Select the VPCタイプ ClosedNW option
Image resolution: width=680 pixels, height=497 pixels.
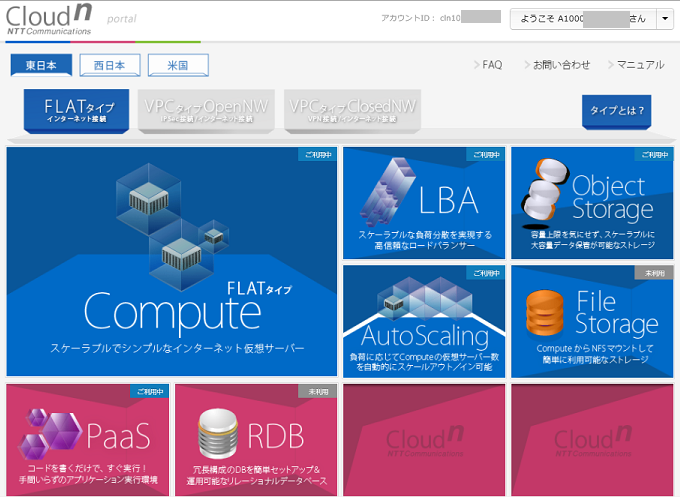(x=352, y=110)
